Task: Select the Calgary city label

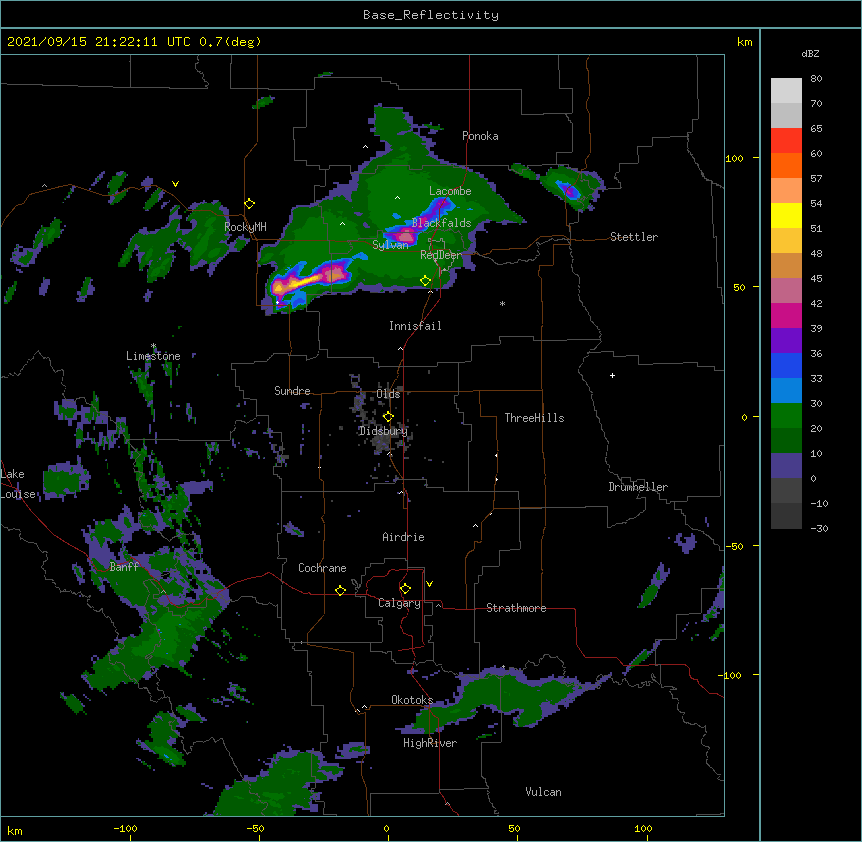Action: (399, 603)
